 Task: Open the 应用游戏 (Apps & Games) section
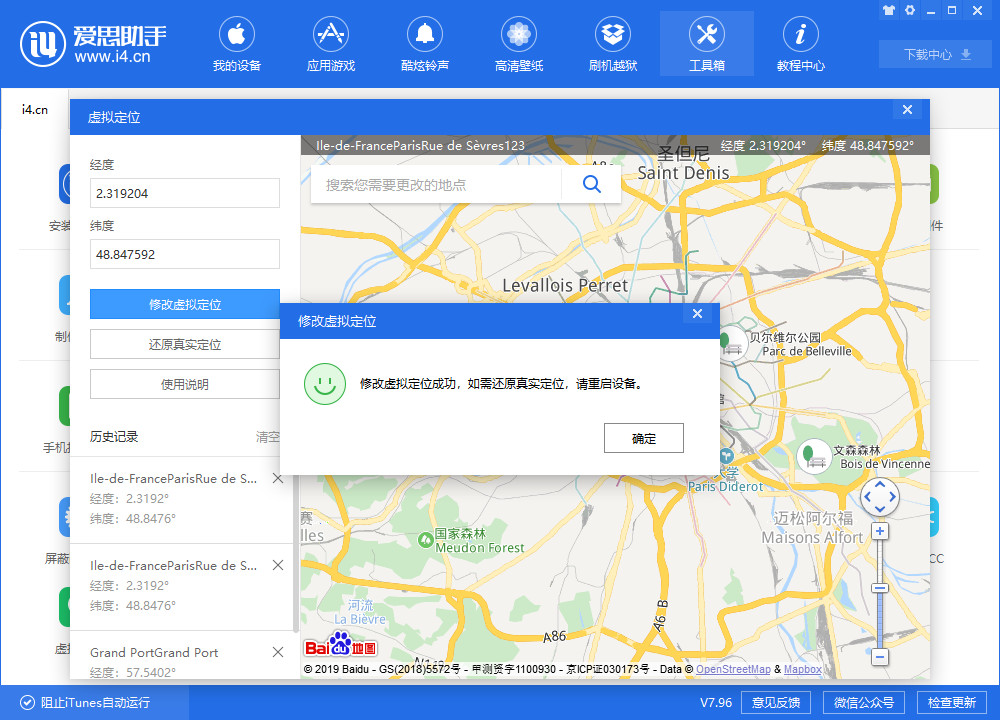[x=330, y=43]
